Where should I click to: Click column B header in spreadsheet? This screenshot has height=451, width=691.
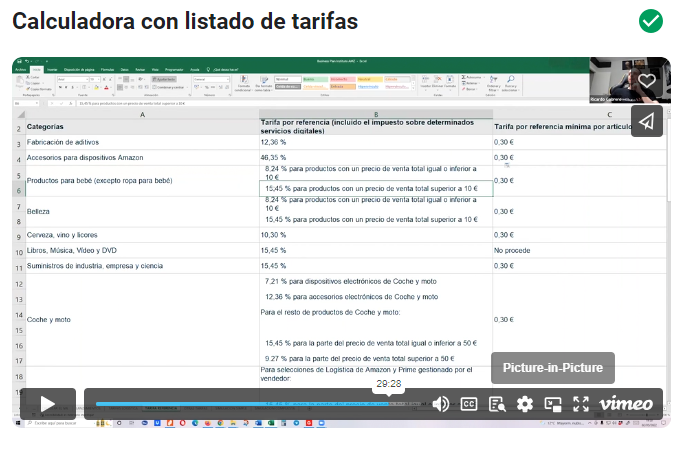click(376, 115)
